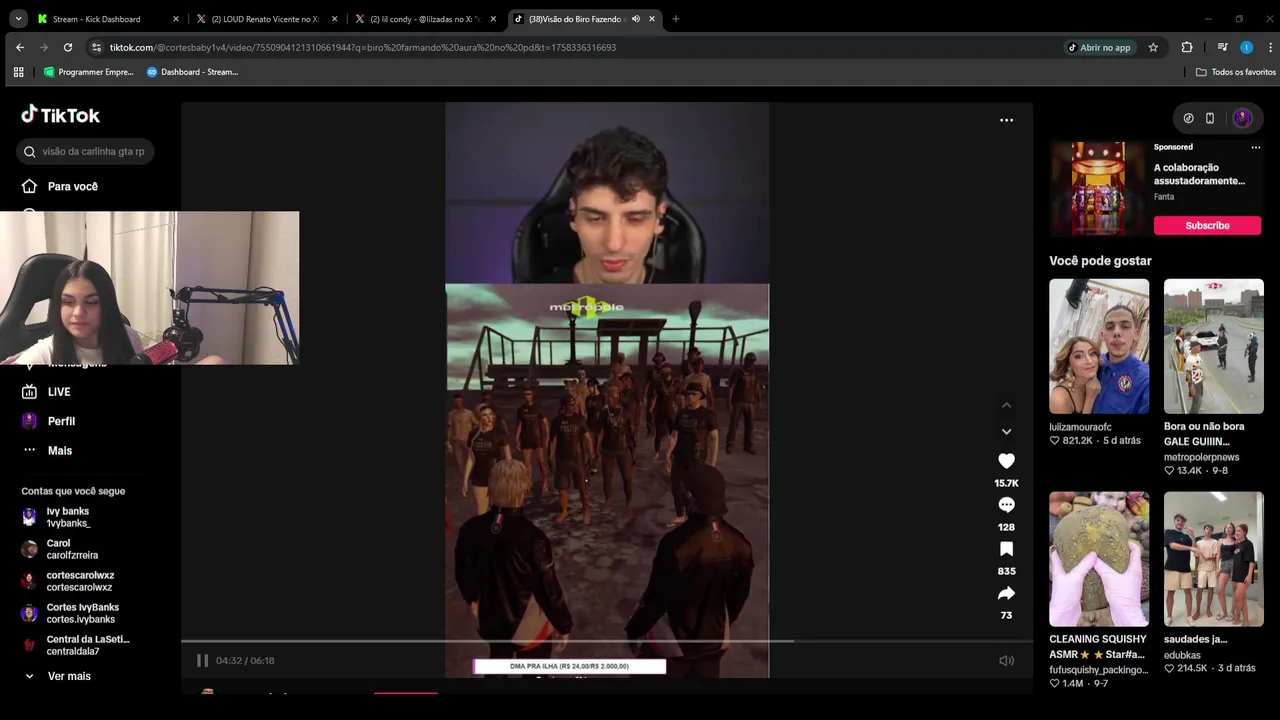Screen dimensions: 1280x720
Task: Pause the video with the pause button
Action: pyautogui.click(x=202, y=660)
